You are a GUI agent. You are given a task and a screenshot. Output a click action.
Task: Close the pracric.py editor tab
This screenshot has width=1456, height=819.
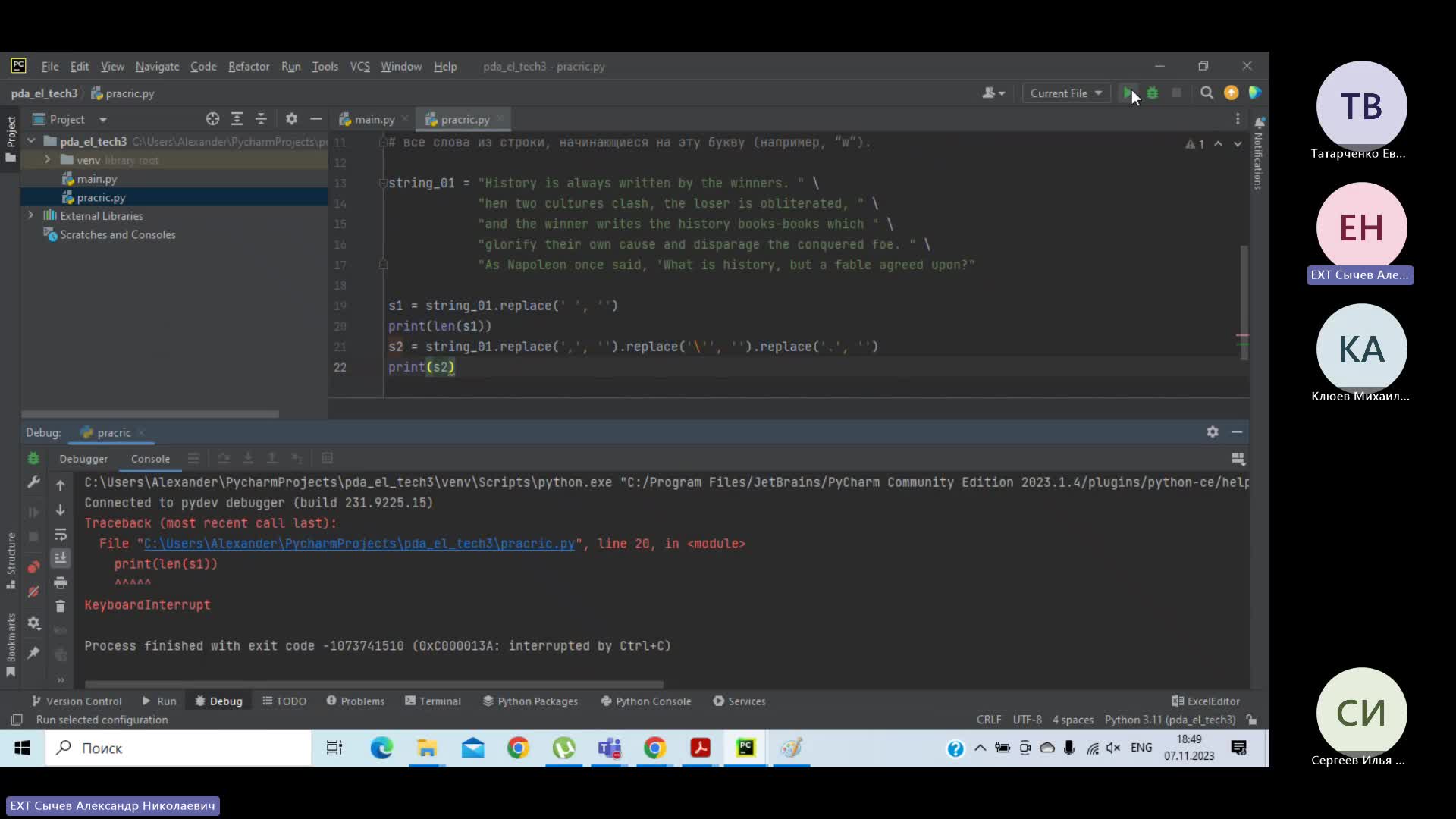tap(501, 120)
